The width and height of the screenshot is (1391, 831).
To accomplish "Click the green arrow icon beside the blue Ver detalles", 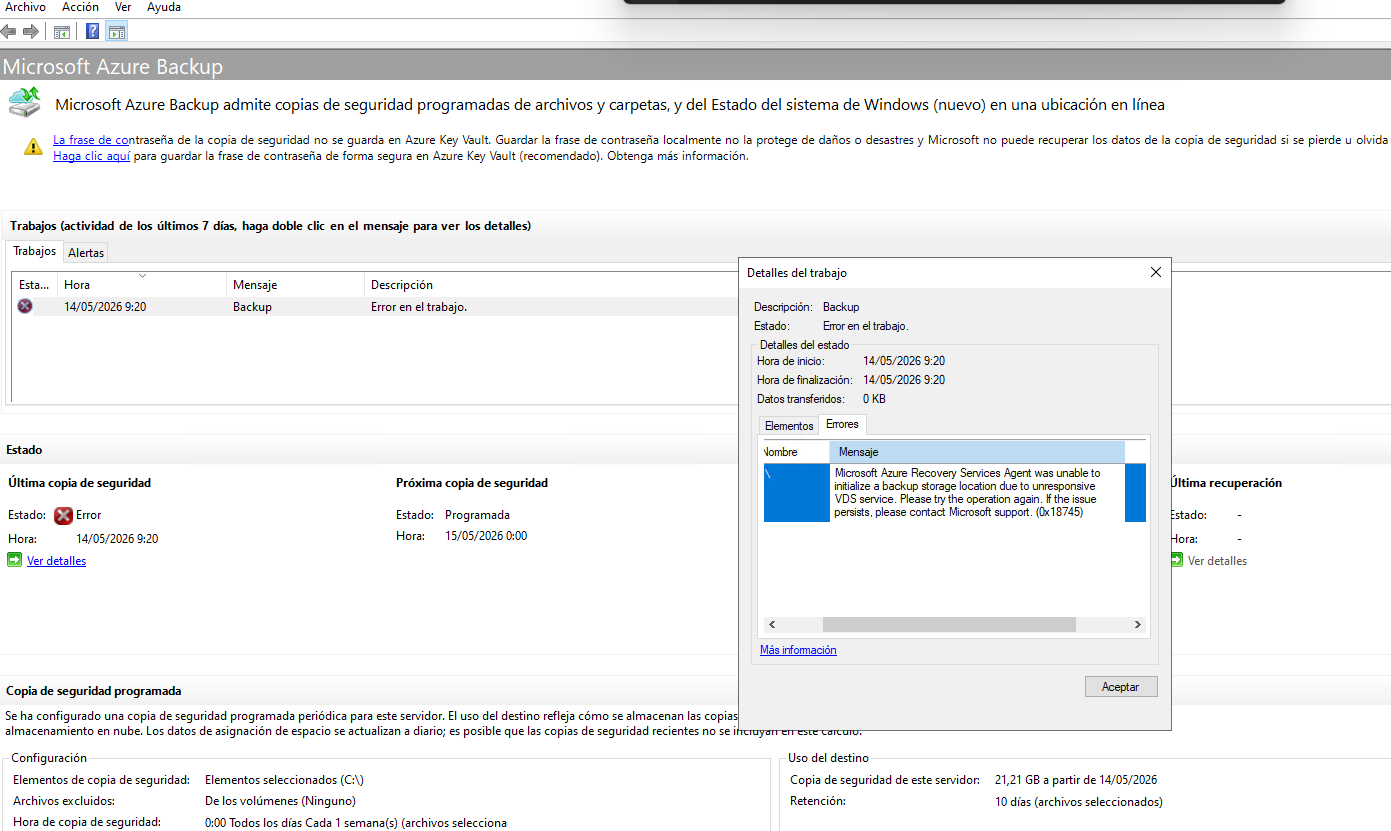I will coord(14,560).
